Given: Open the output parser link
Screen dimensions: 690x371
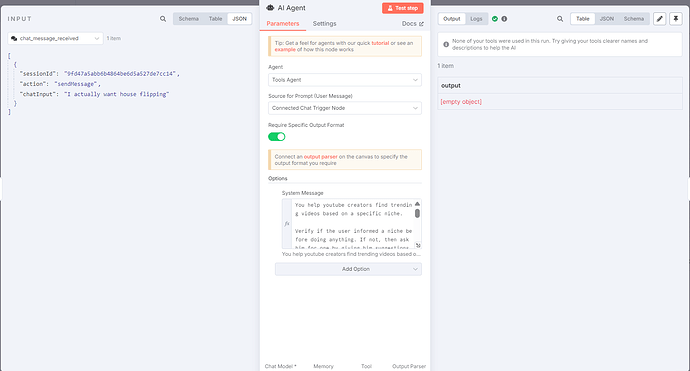Looking at the screenshot, I should 320,157.
